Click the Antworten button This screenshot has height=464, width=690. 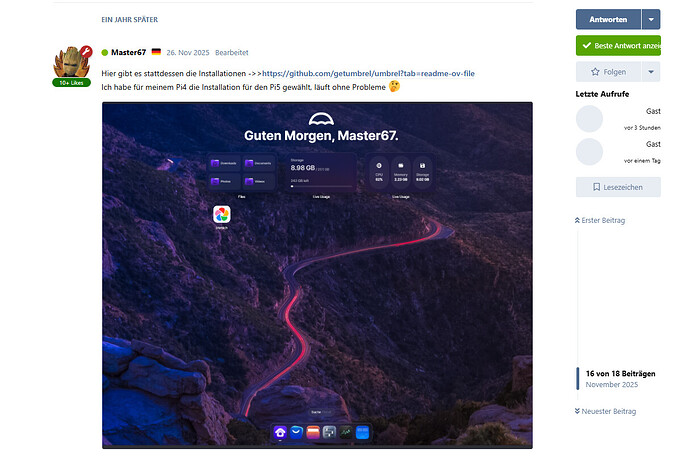pos(608,19)
